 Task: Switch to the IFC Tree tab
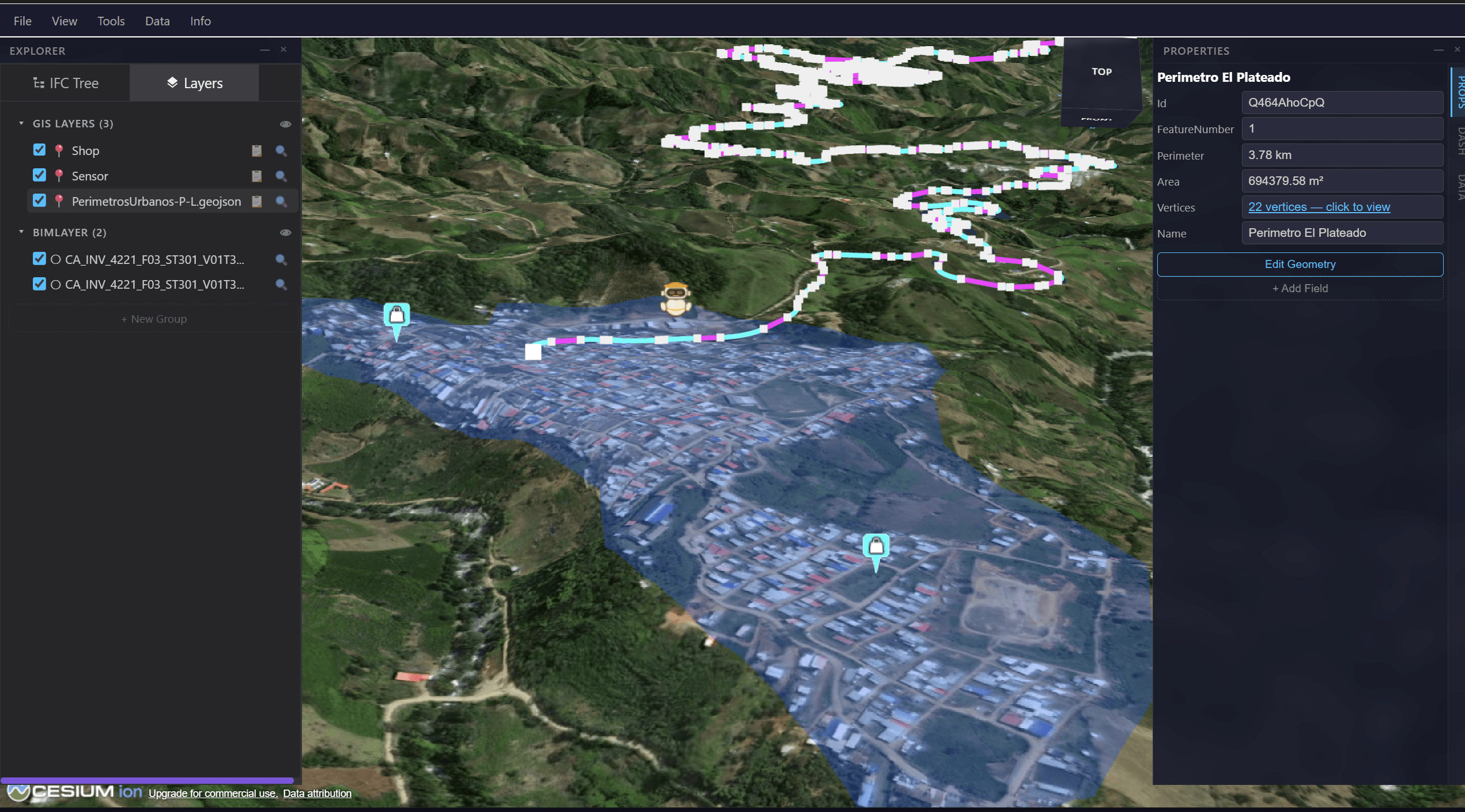(x=65, y=83)
